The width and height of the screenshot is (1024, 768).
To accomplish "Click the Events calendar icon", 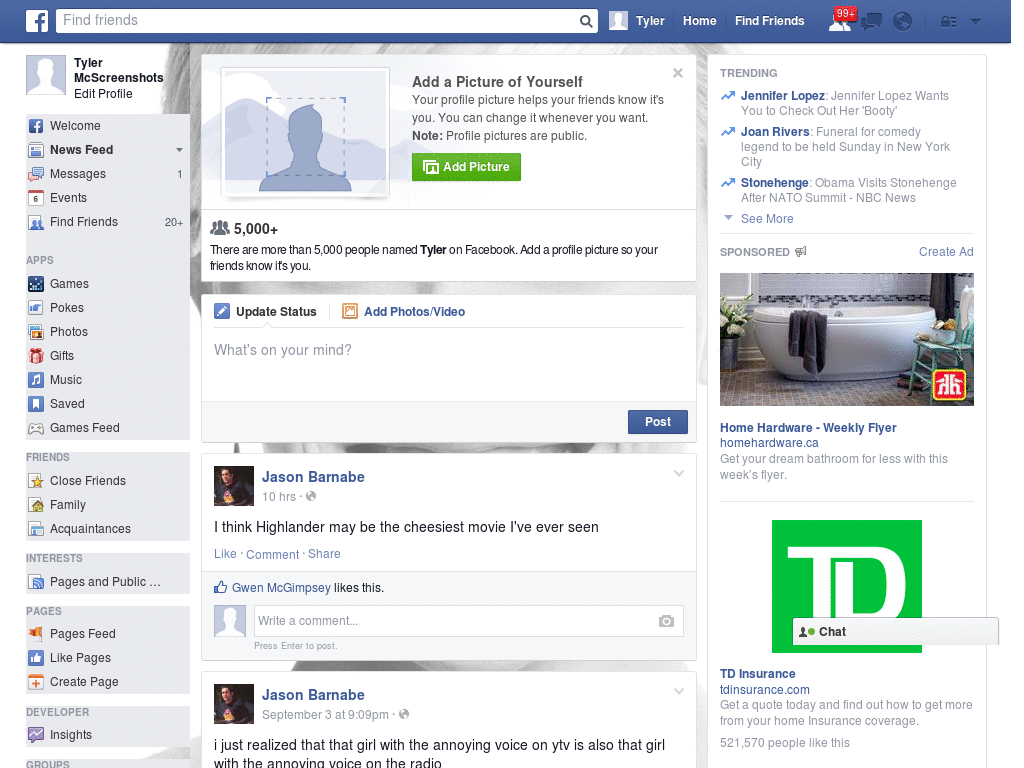I will coord(36,198).
